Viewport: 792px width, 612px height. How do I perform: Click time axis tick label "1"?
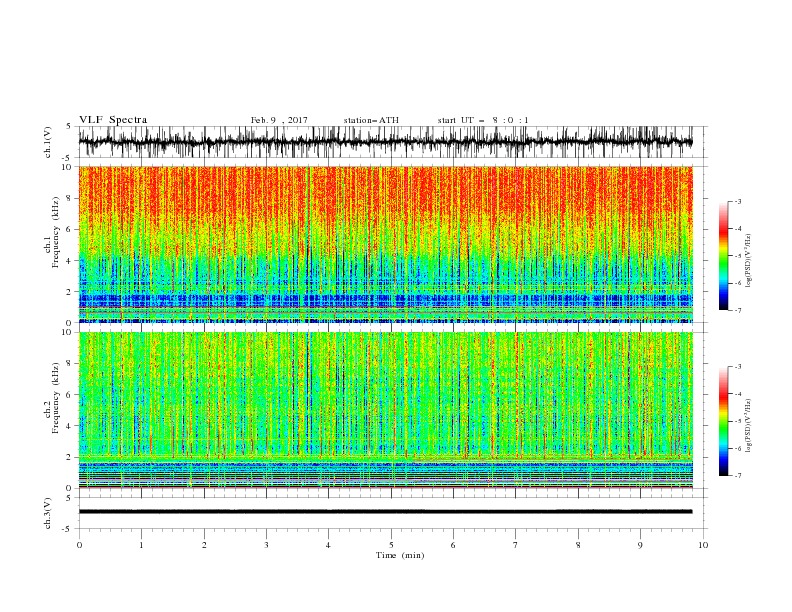(x=141, y=545)
